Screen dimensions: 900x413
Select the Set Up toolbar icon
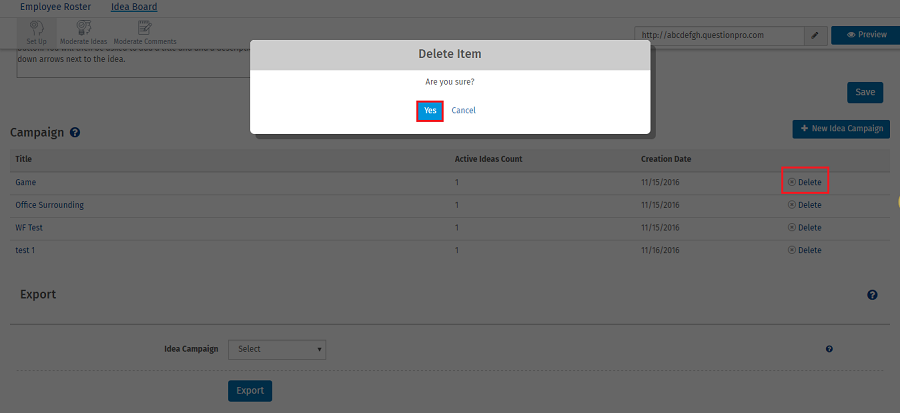click(37, 33)
